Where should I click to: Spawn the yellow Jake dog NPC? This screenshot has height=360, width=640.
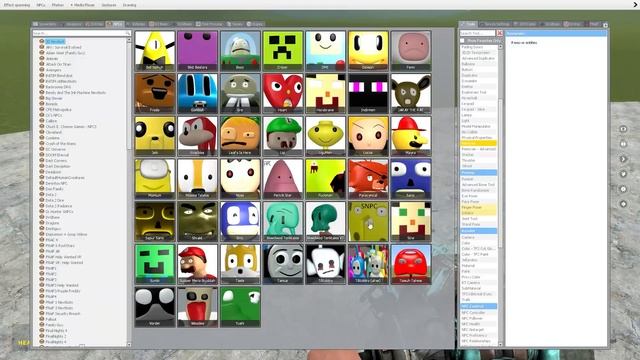[x=155, y=136]
